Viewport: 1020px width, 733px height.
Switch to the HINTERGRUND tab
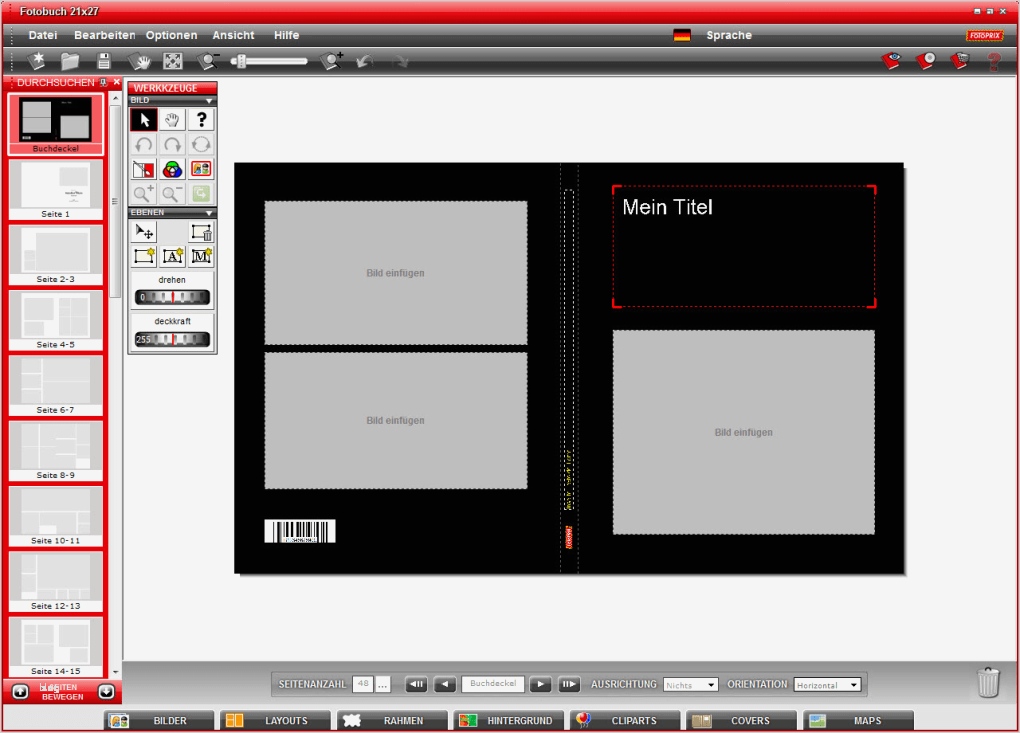509,721
